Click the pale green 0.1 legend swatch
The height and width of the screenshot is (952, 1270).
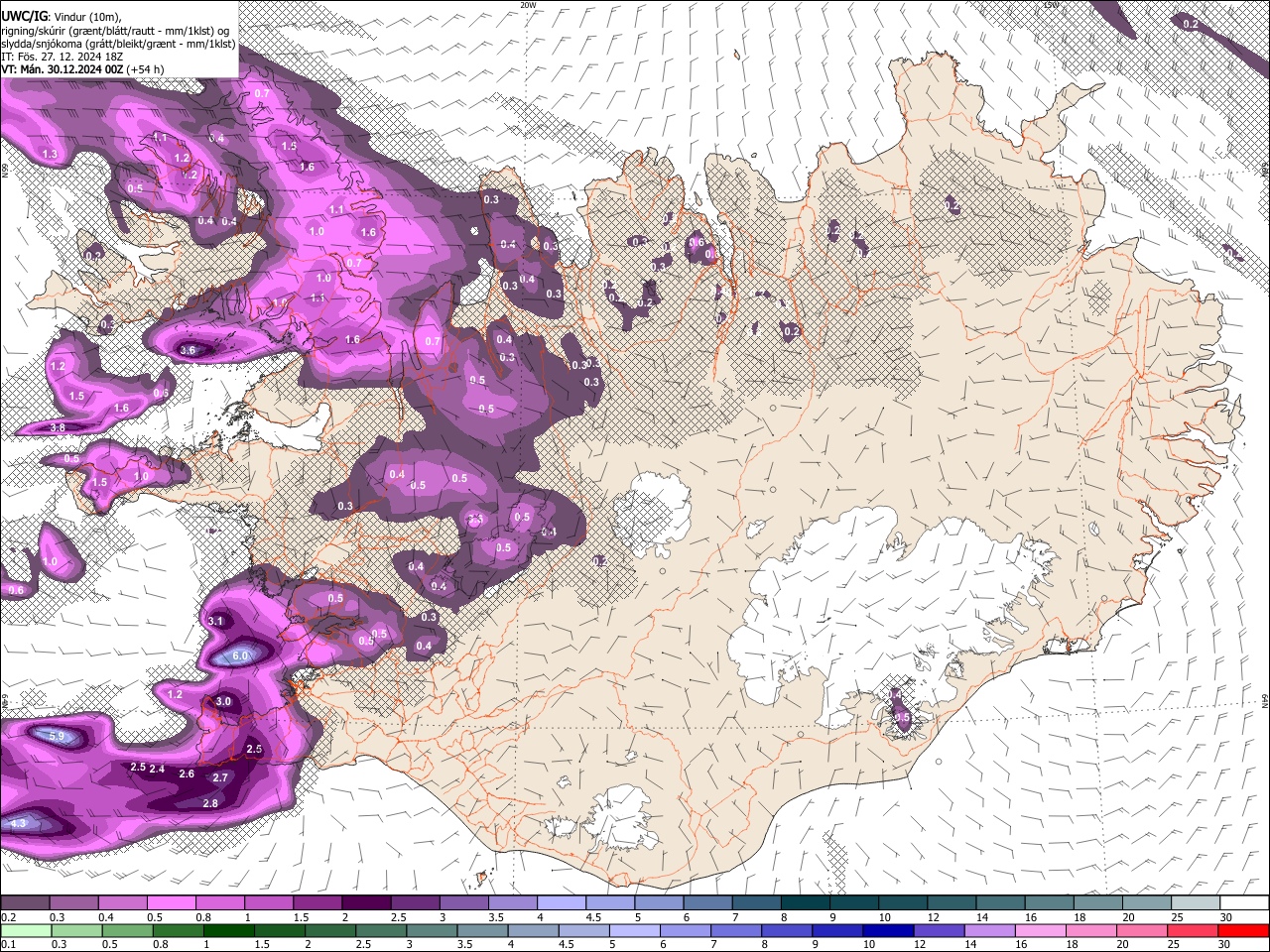(25, 930)
